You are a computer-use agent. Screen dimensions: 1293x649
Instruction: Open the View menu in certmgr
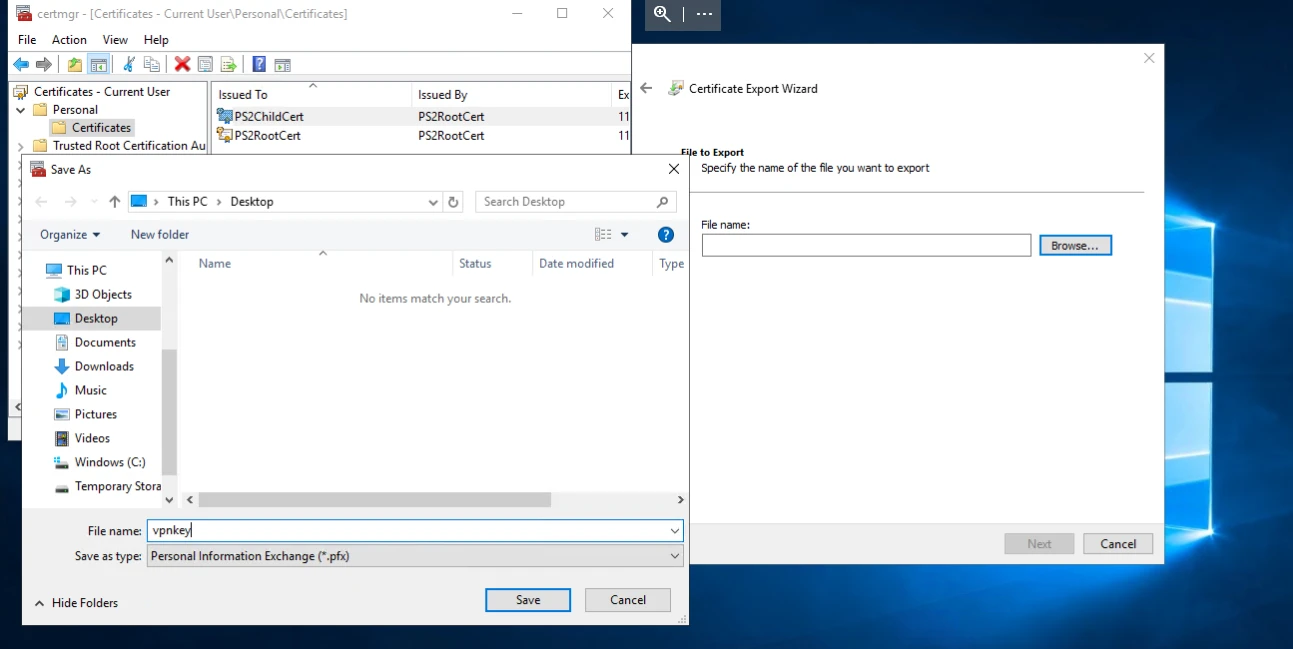coord(114,40)
